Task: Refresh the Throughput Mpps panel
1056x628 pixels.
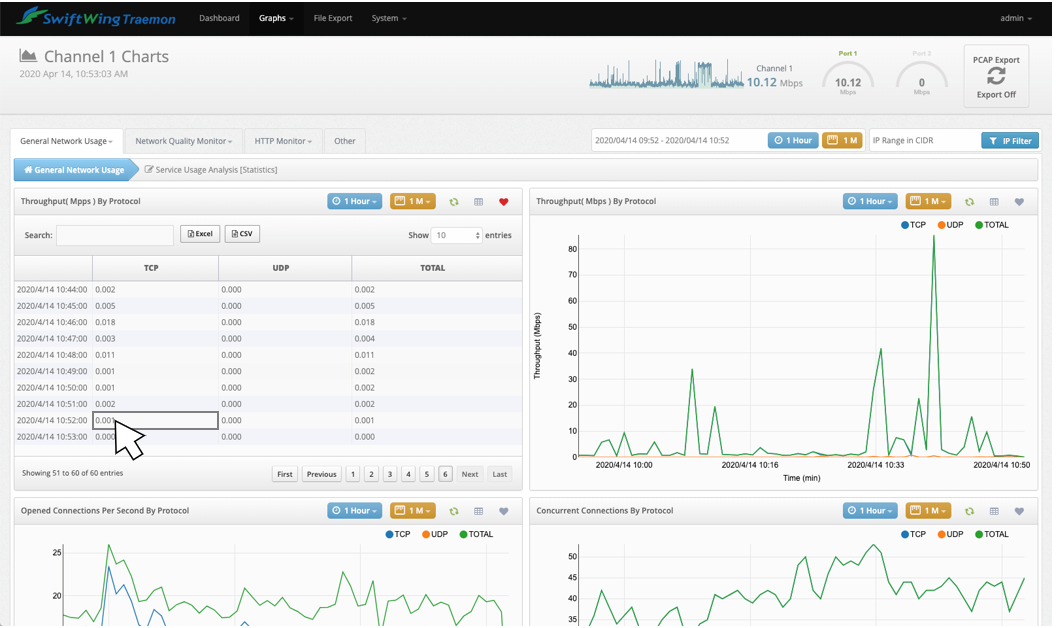Action: click(x=454, y=202)
